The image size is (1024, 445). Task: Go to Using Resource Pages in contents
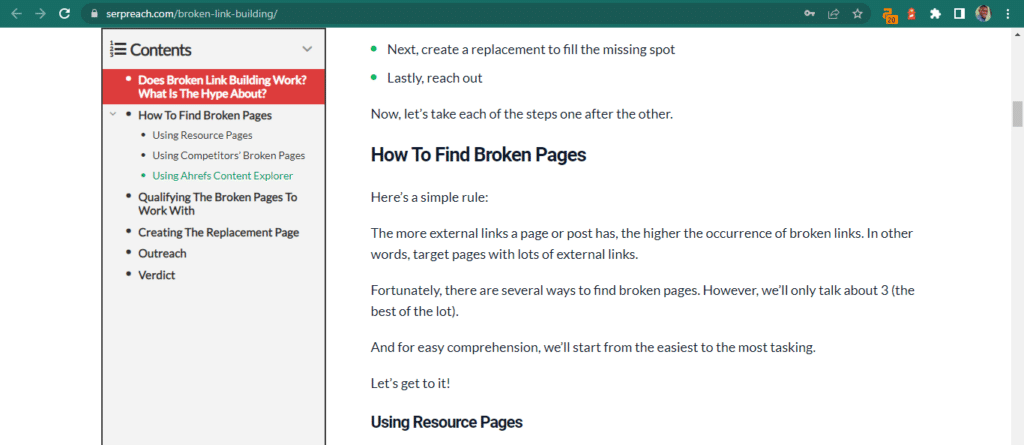tap(202, 136)
